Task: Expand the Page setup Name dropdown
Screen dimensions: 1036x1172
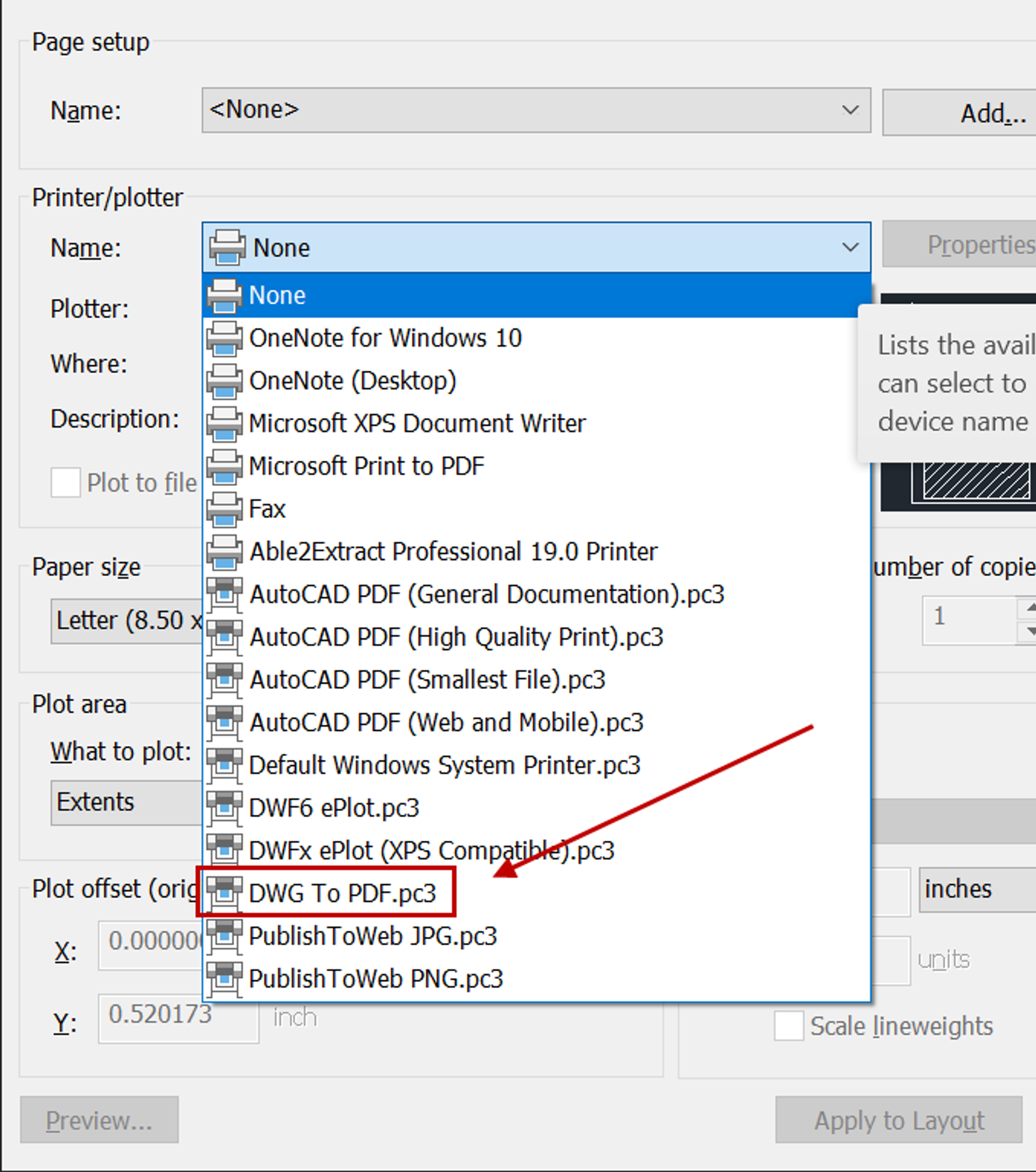Action: [x=850, y=110]
